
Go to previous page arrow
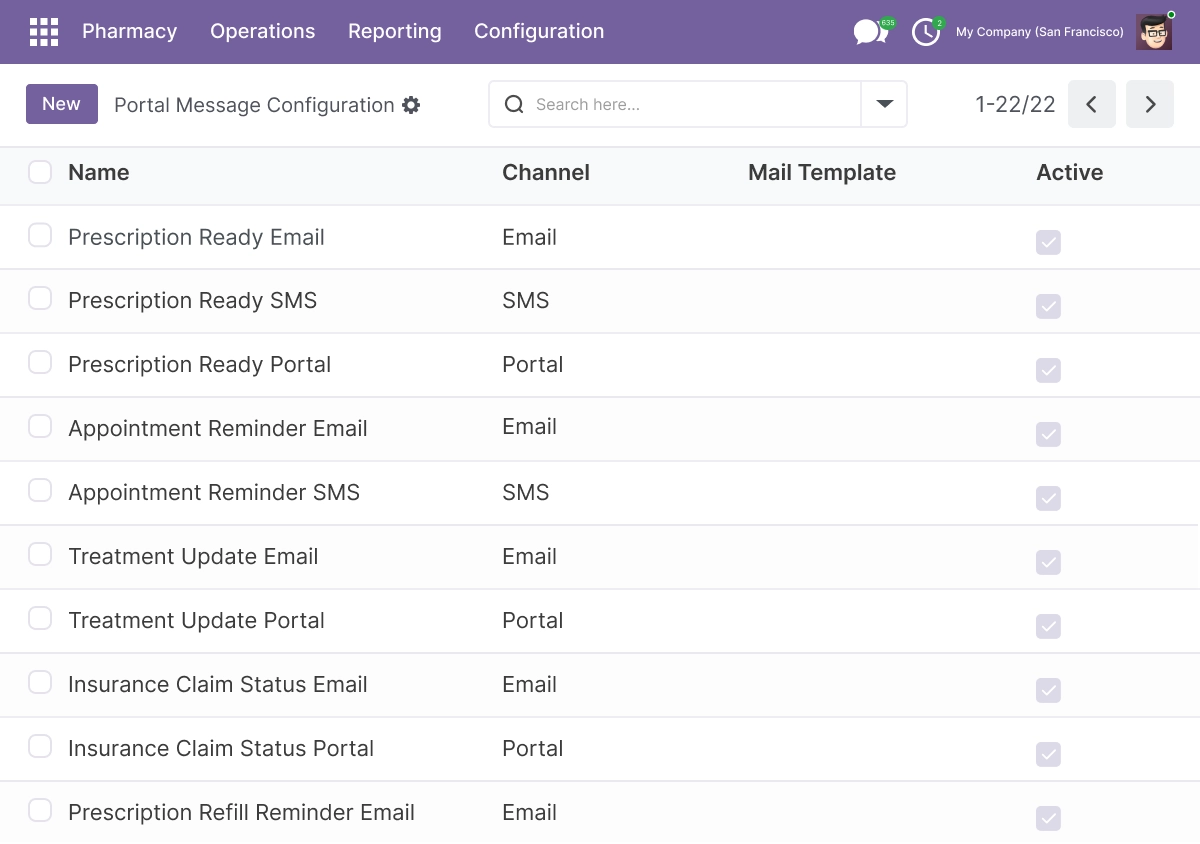[1092, 104]
